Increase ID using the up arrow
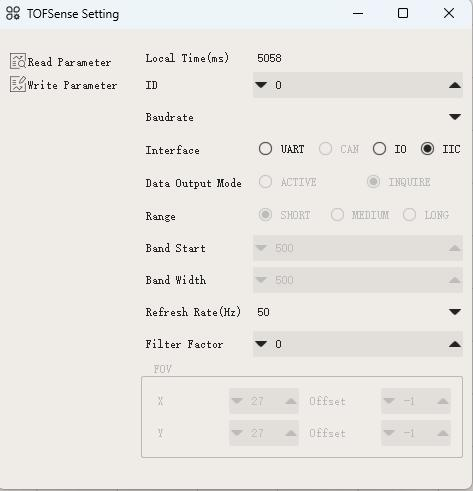Image resolution: width=473 pixels, height=491 pixels. [455, 85]
